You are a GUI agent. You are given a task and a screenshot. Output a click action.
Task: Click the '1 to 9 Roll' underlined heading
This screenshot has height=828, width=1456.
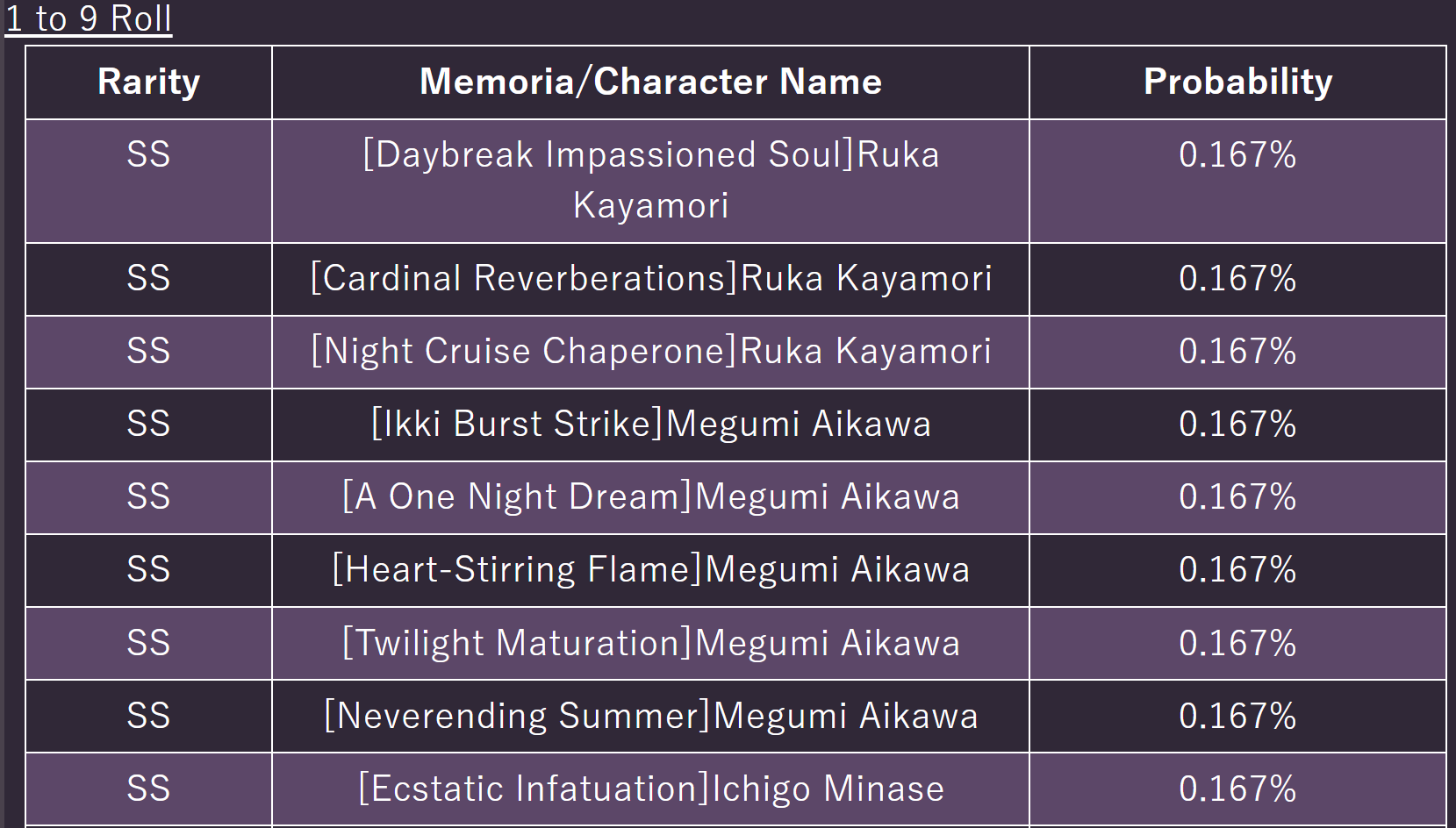coord(89,18)
